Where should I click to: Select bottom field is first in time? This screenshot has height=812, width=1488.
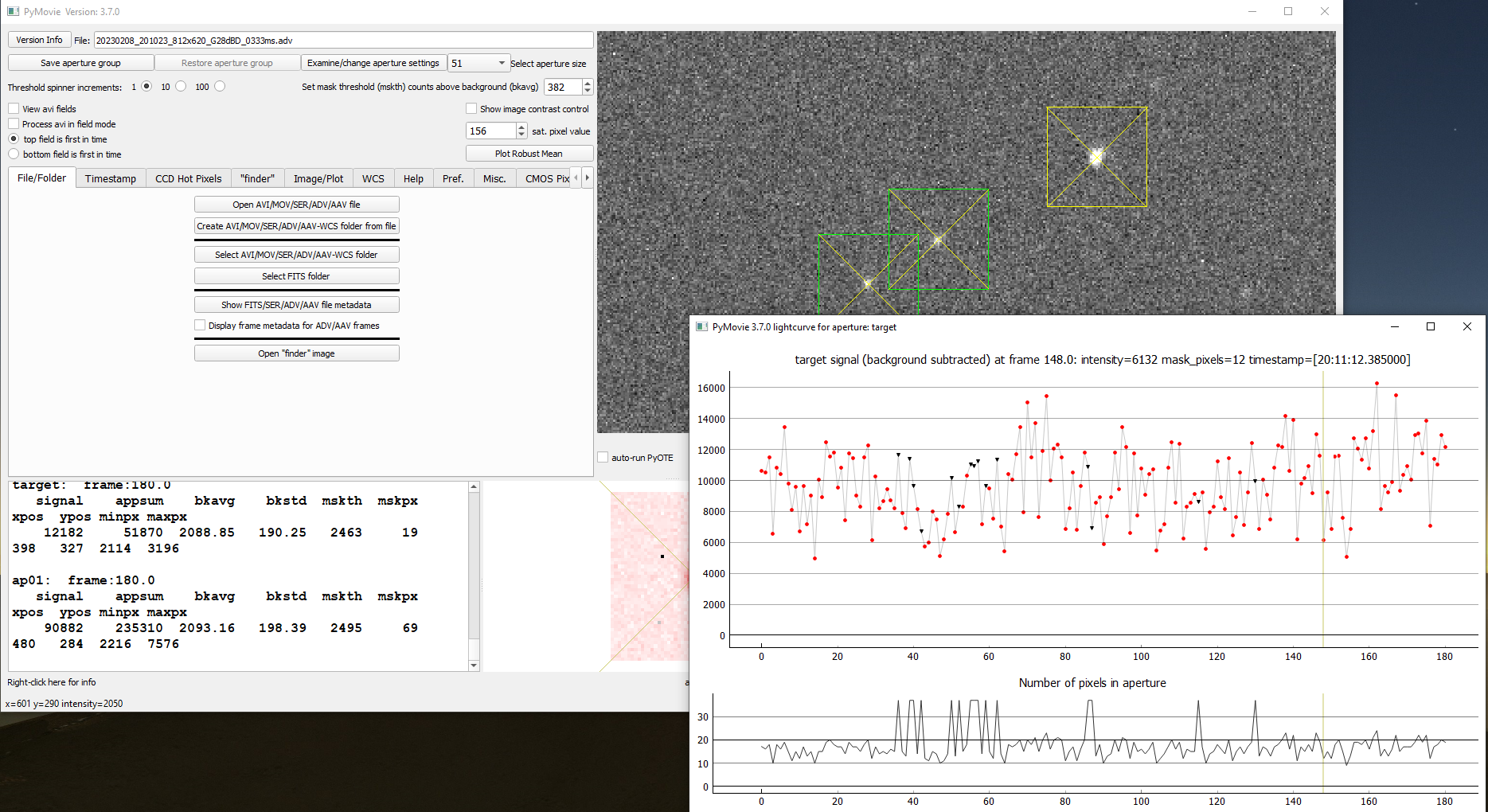point(14,154)
